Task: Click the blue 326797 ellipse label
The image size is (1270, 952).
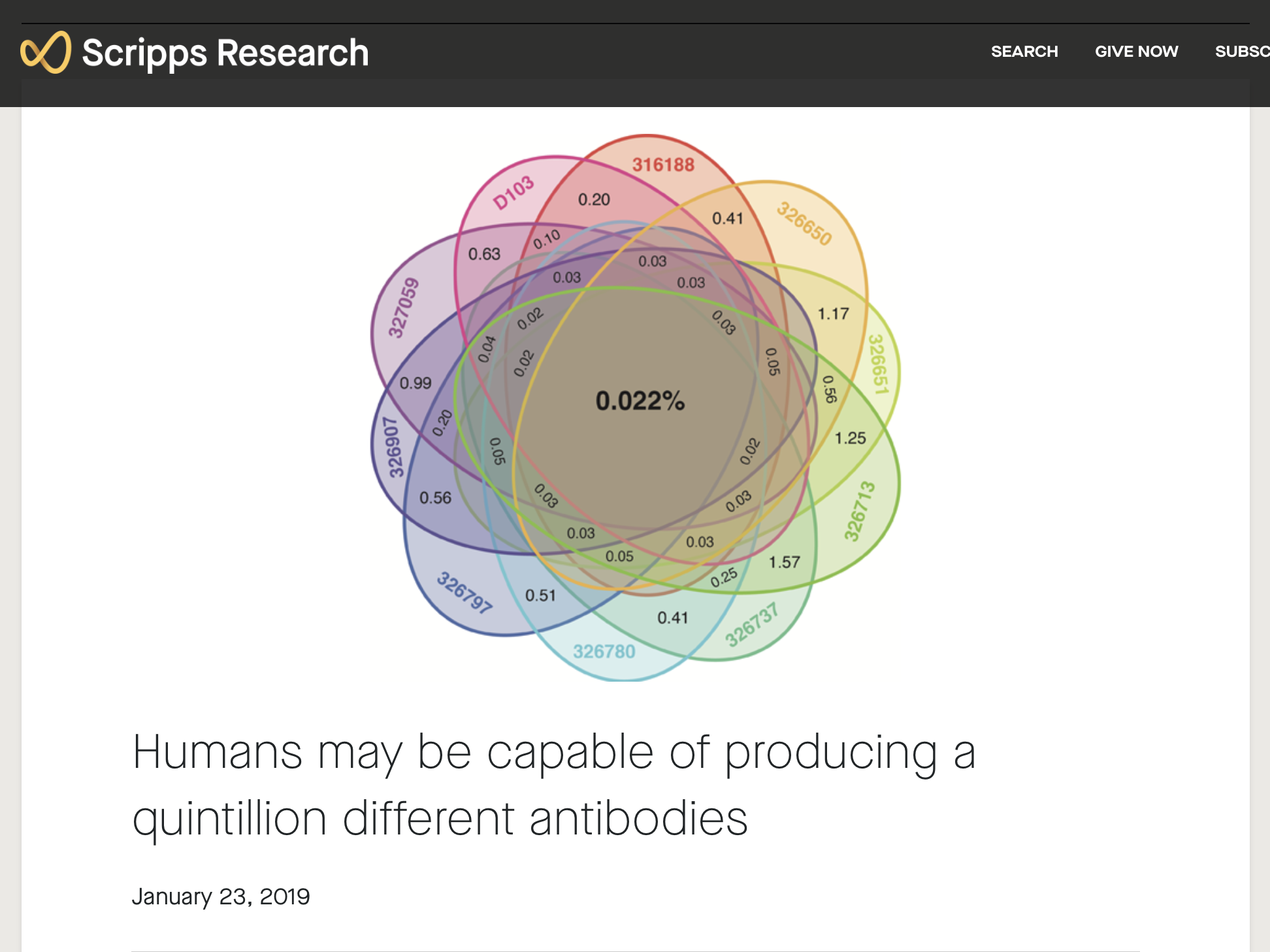Action: [464, 593]
